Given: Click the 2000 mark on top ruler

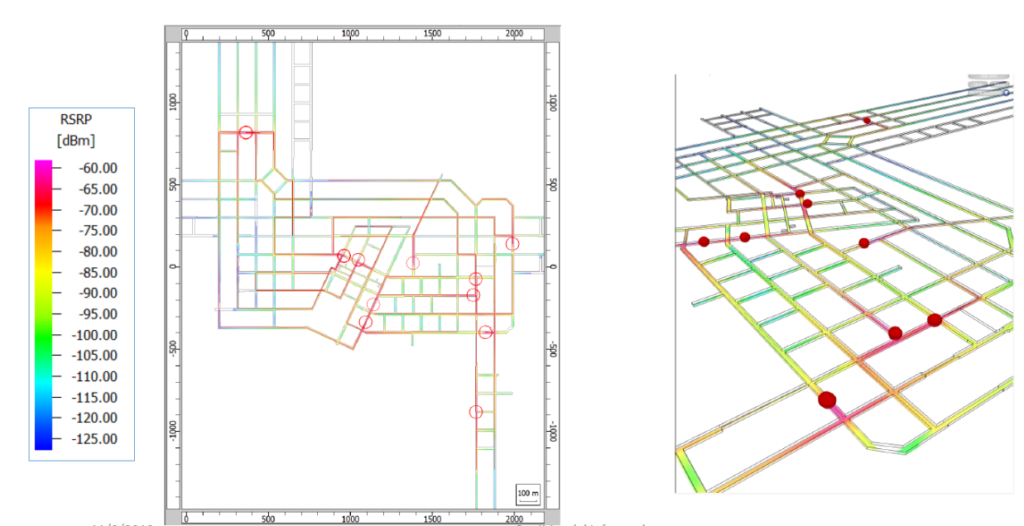Looking at the screenshot, I should pyautogui.click(x=514, y=33).
